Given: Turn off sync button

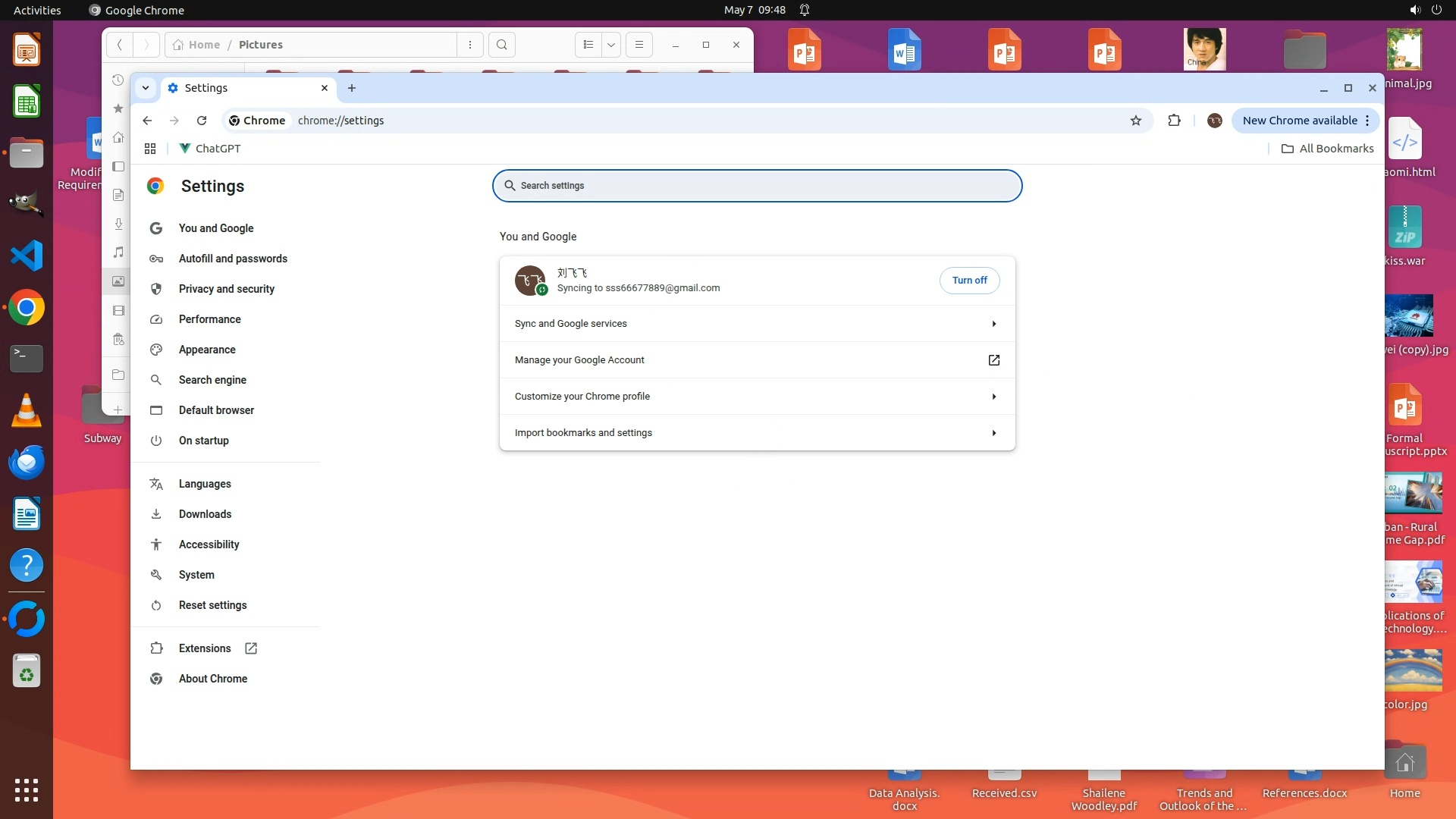Looking at the screenshot, I should 969,281.
